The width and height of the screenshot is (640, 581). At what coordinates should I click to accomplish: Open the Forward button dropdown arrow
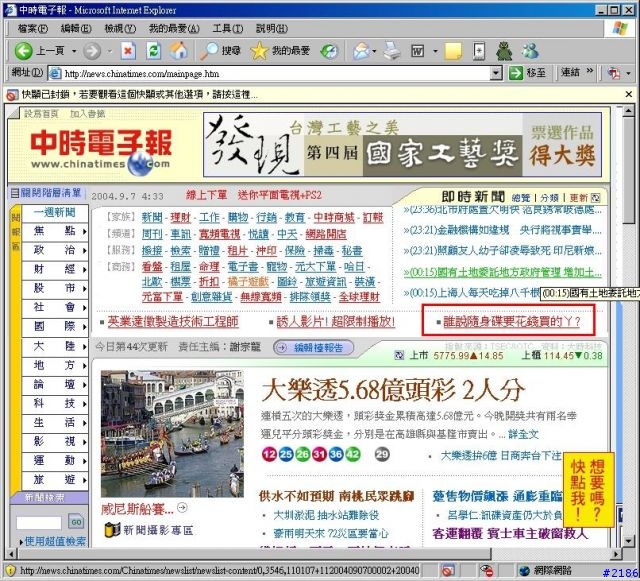pos(109,51)
